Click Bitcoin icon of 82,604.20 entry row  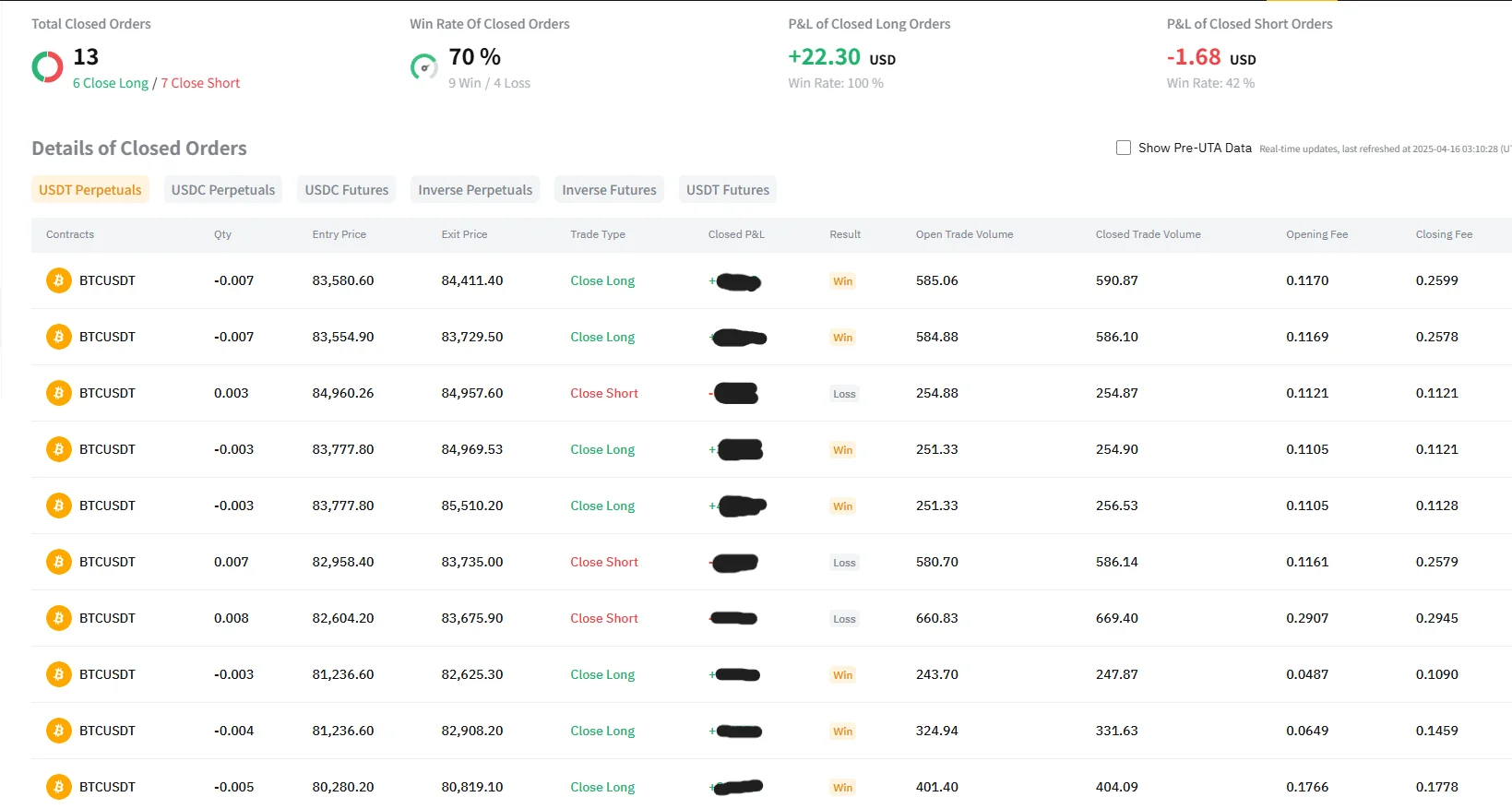[x=59, y=618]
